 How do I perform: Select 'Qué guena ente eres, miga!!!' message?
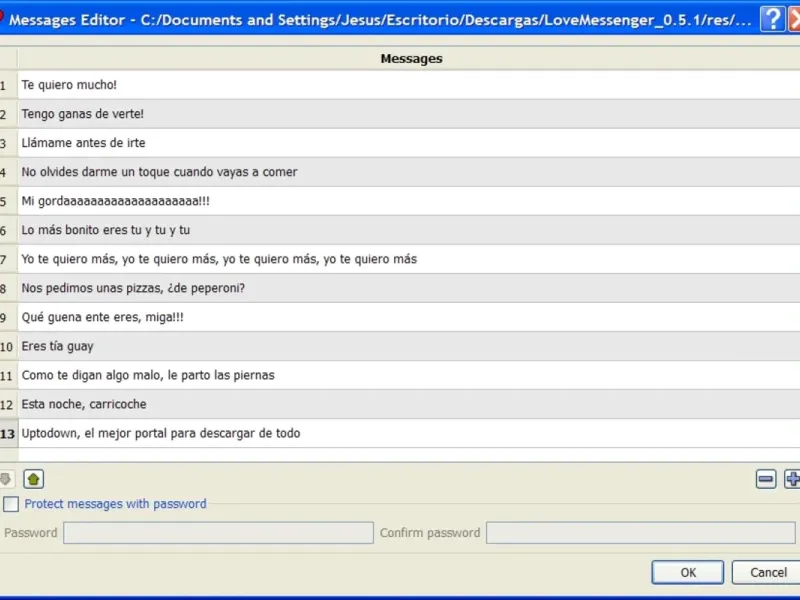pos(409,317)
